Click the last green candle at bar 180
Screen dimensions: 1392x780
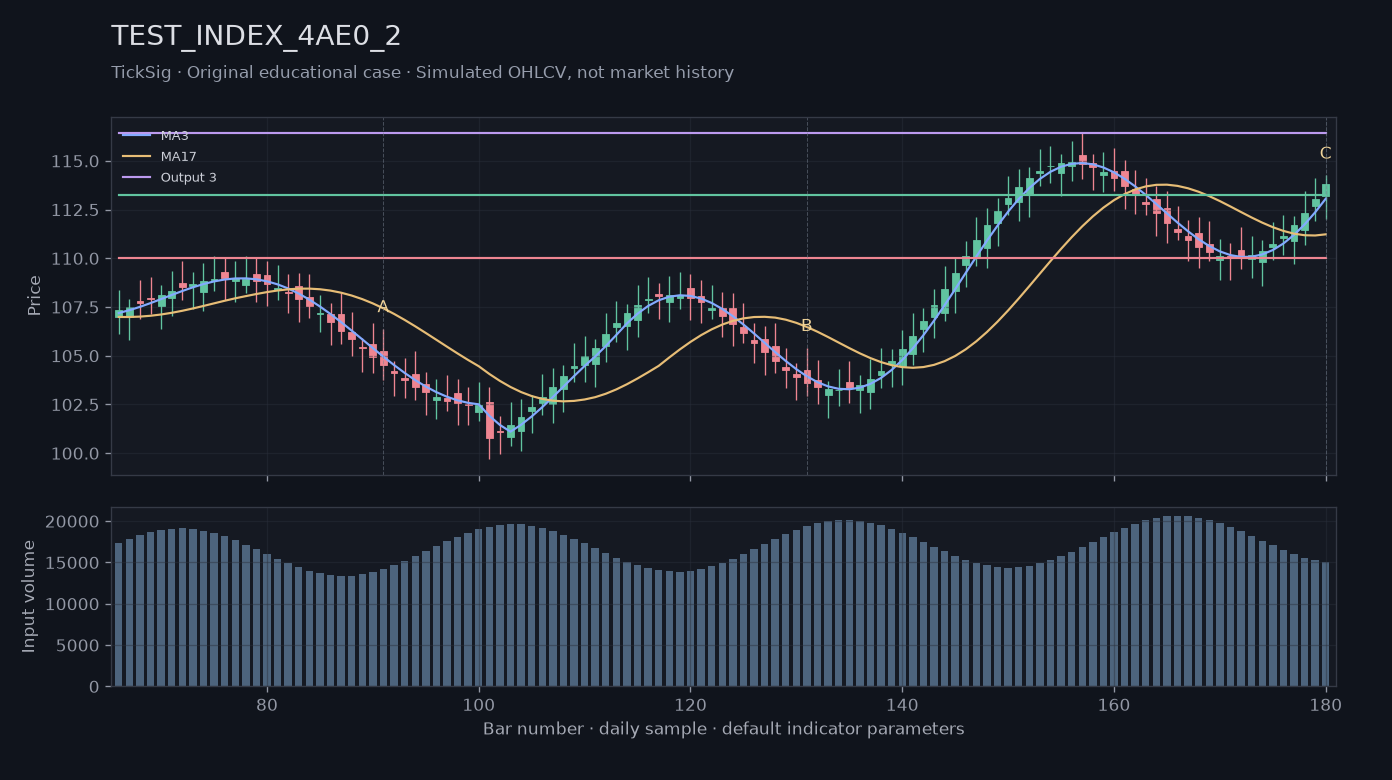tap(1326, 190)
